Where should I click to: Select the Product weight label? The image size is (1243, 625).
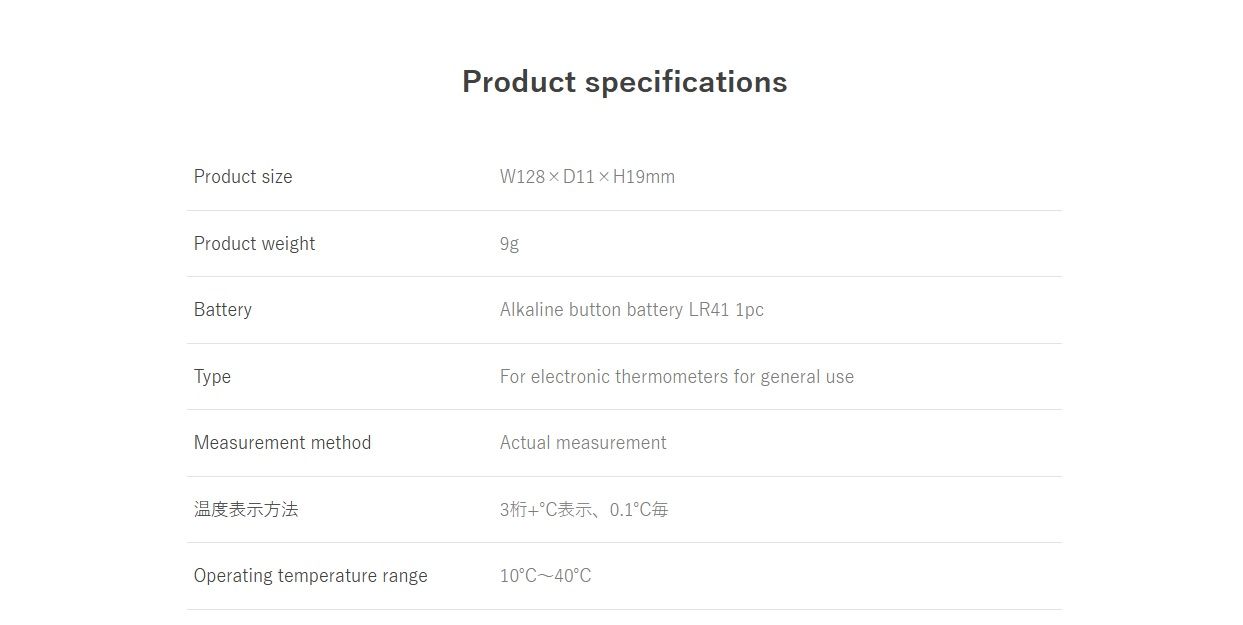point(254,244)
